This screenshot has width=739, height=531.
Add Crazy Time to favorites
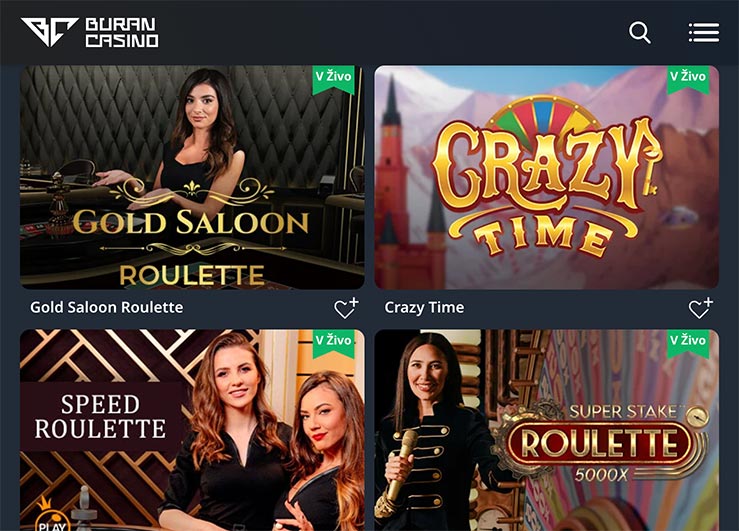[701, 308]
